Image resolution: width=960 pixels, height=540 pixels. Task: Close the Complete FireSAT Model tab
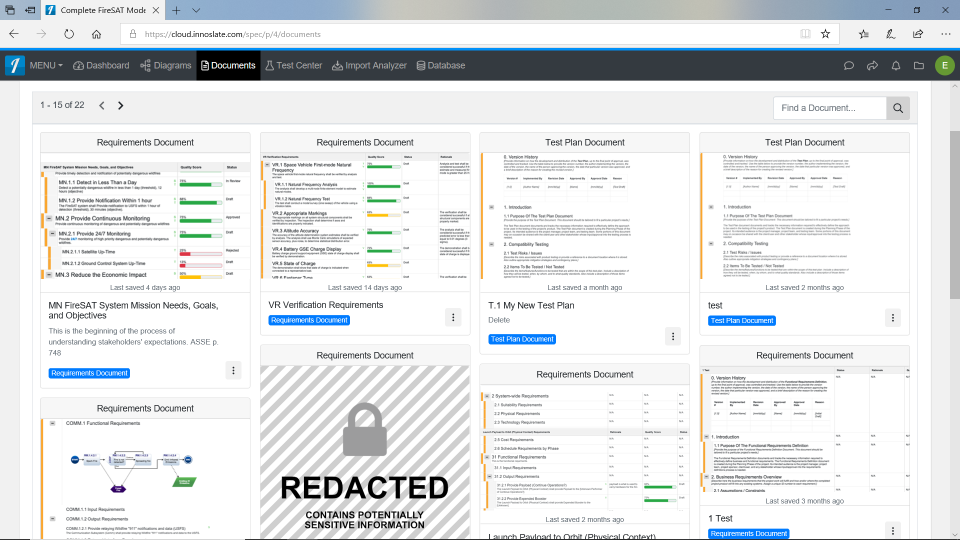[156, 10]
